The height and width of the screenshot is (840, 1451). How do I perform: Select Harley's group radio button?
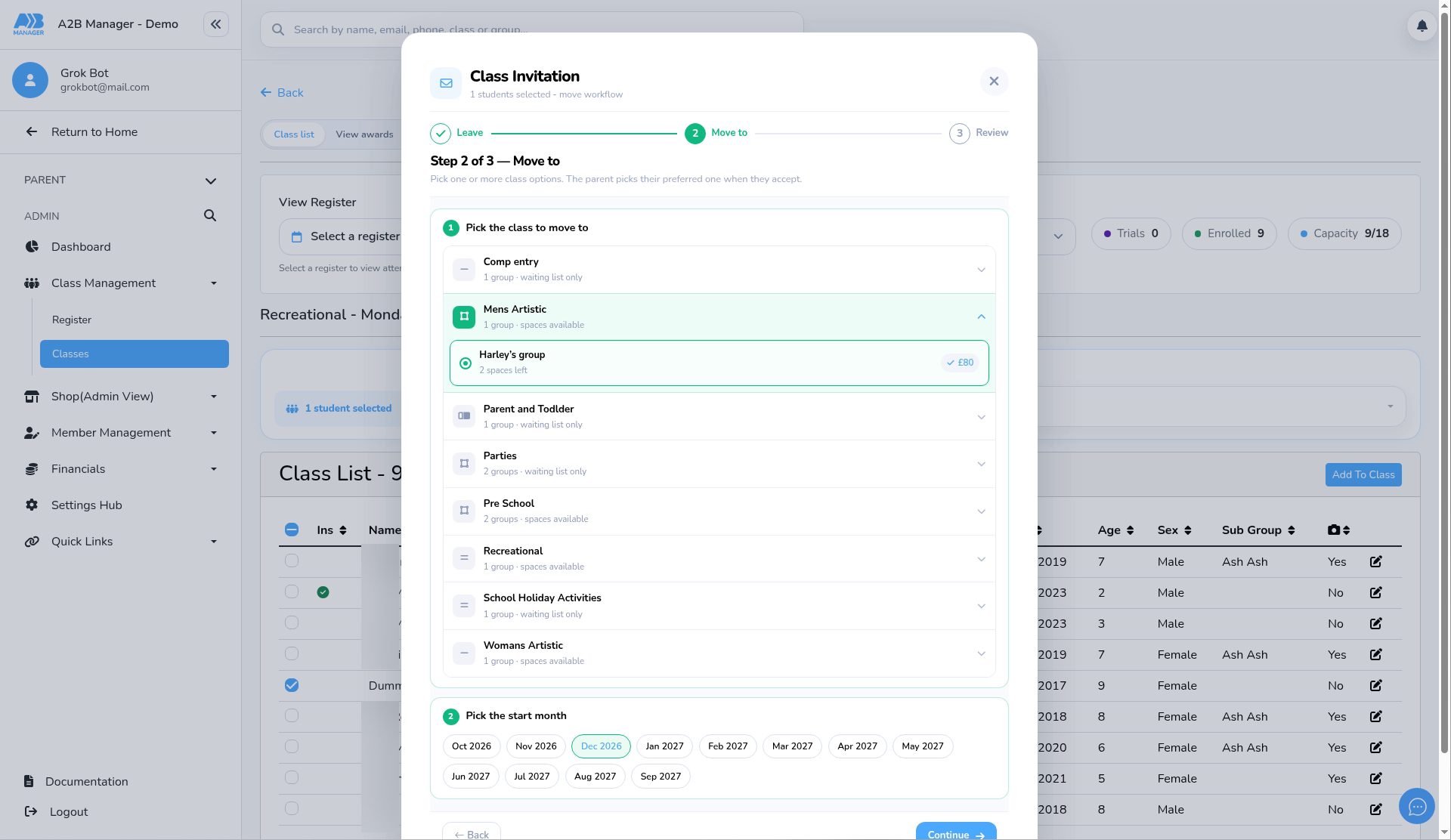click(x=466, y=363)
